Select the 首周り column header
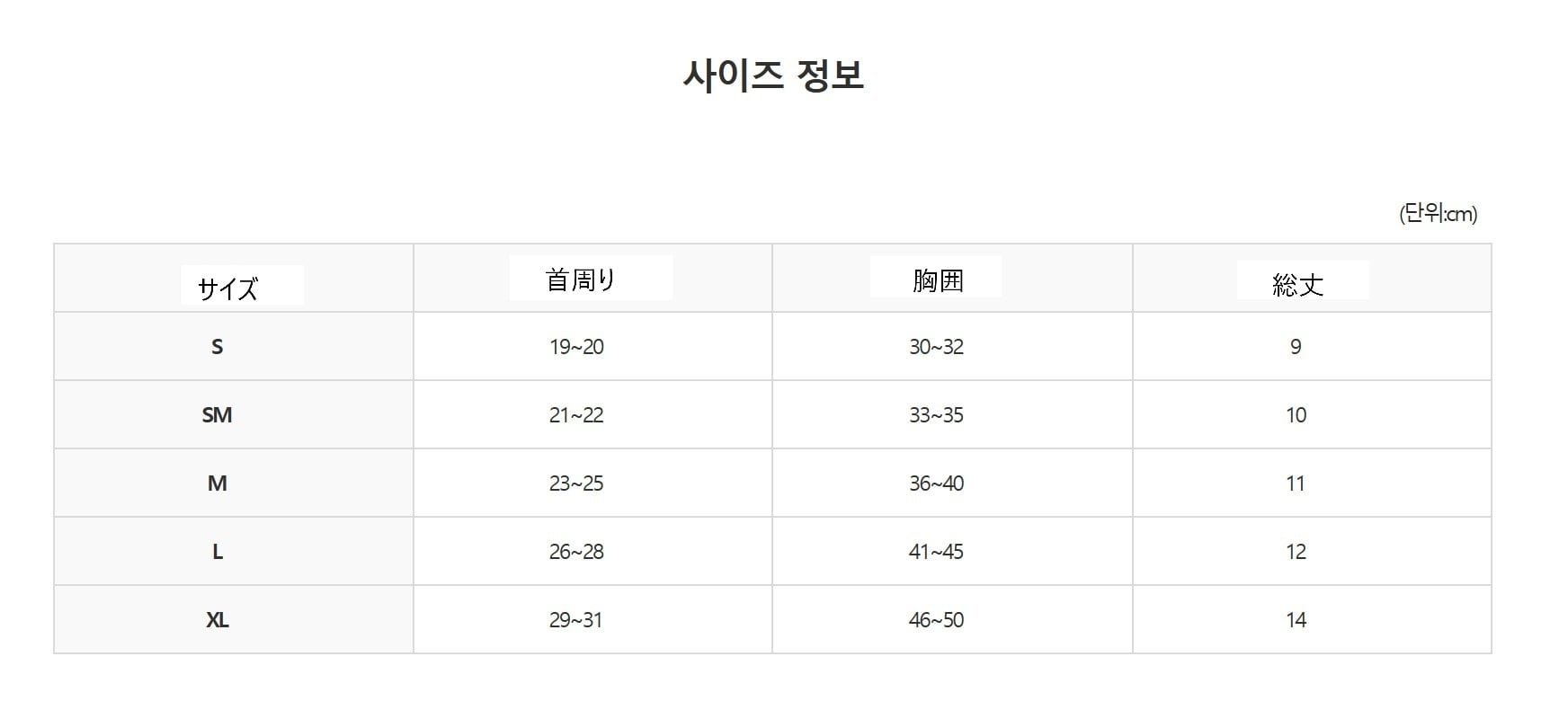 tap(581, 280)
